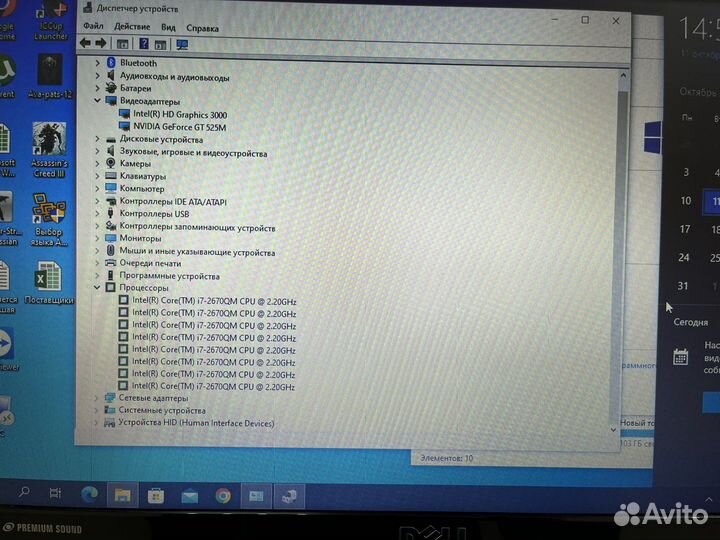Open the Файл menu

click(x=93, y=26)
